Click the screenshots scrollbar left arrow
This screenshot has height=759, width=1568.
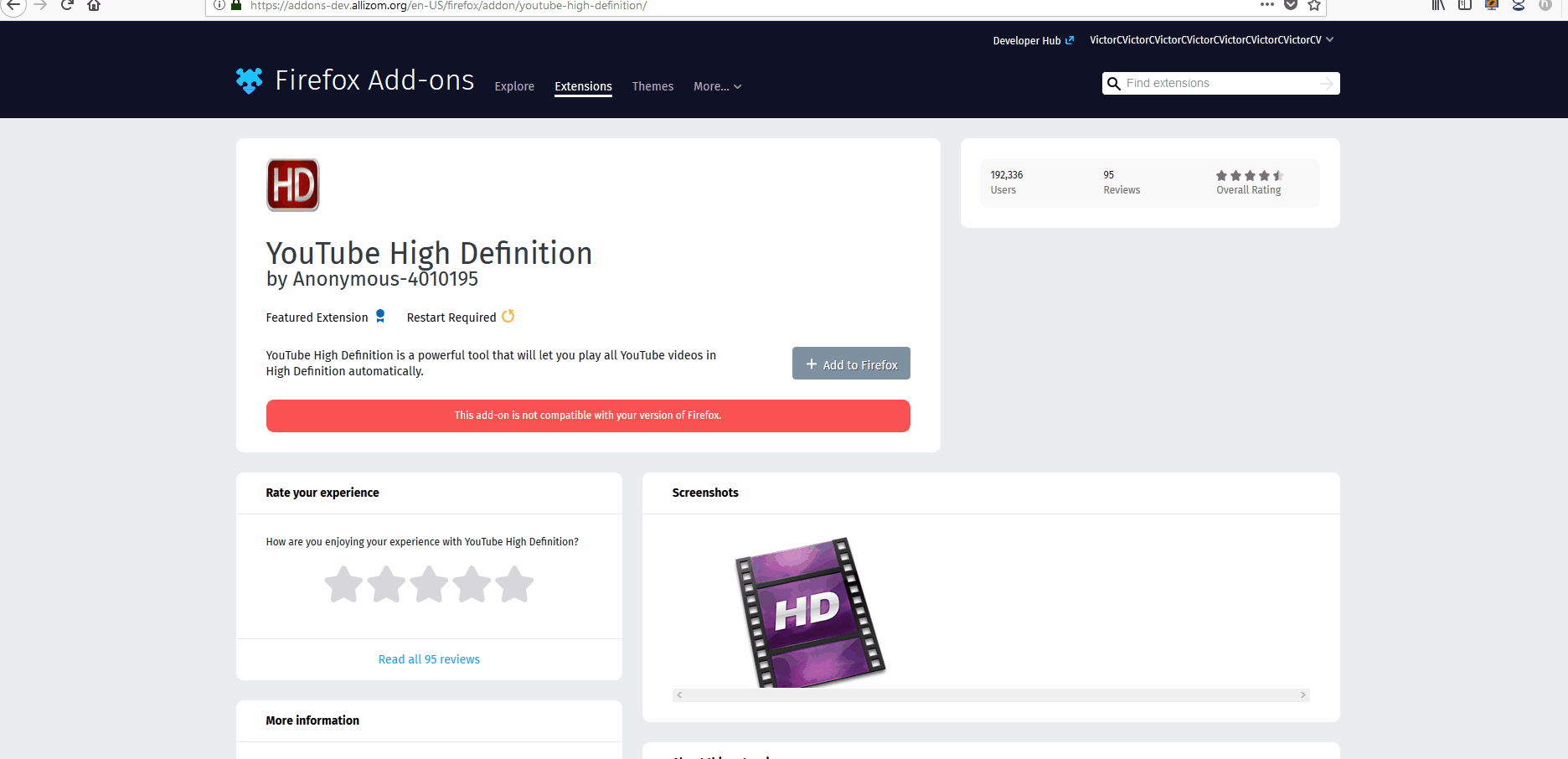click(x=679, y=695)
